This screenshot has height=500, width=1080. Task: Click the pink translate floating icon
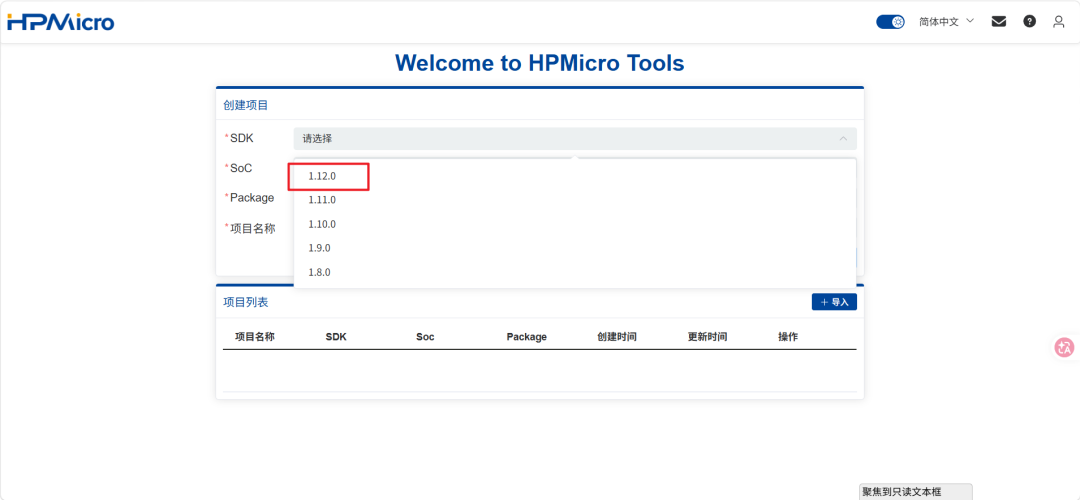(1065, 347)
